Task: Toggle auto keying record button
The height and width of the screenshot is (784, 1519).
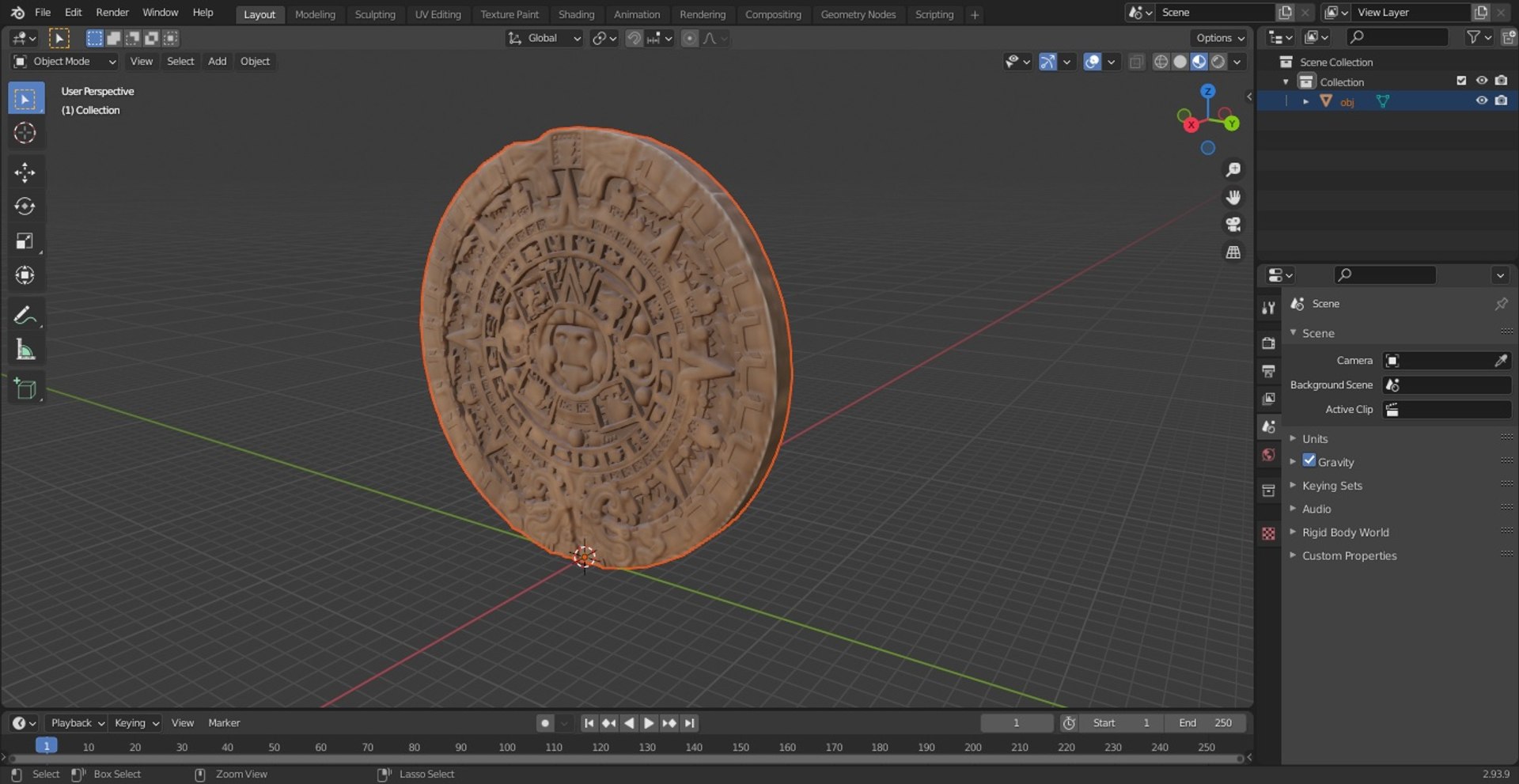Action: point(545,723)
